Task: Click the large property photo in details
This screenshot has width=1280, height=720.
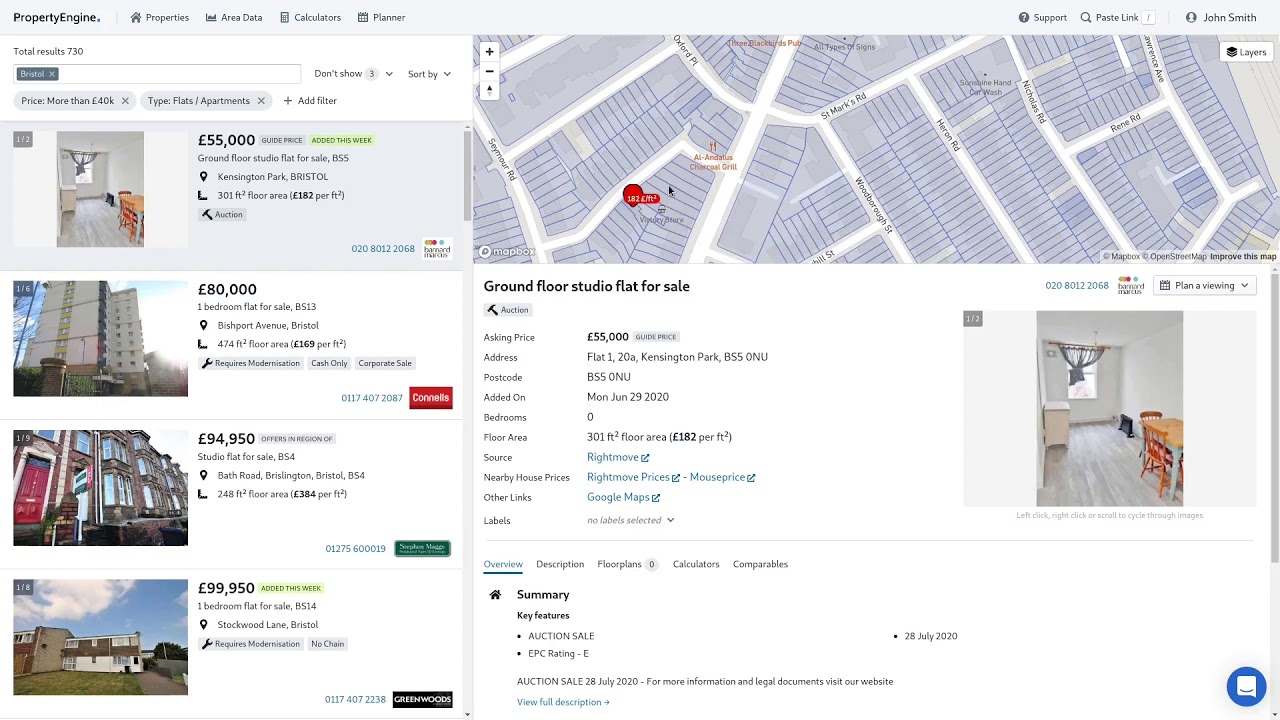Action: click(x=1109, y=408)
